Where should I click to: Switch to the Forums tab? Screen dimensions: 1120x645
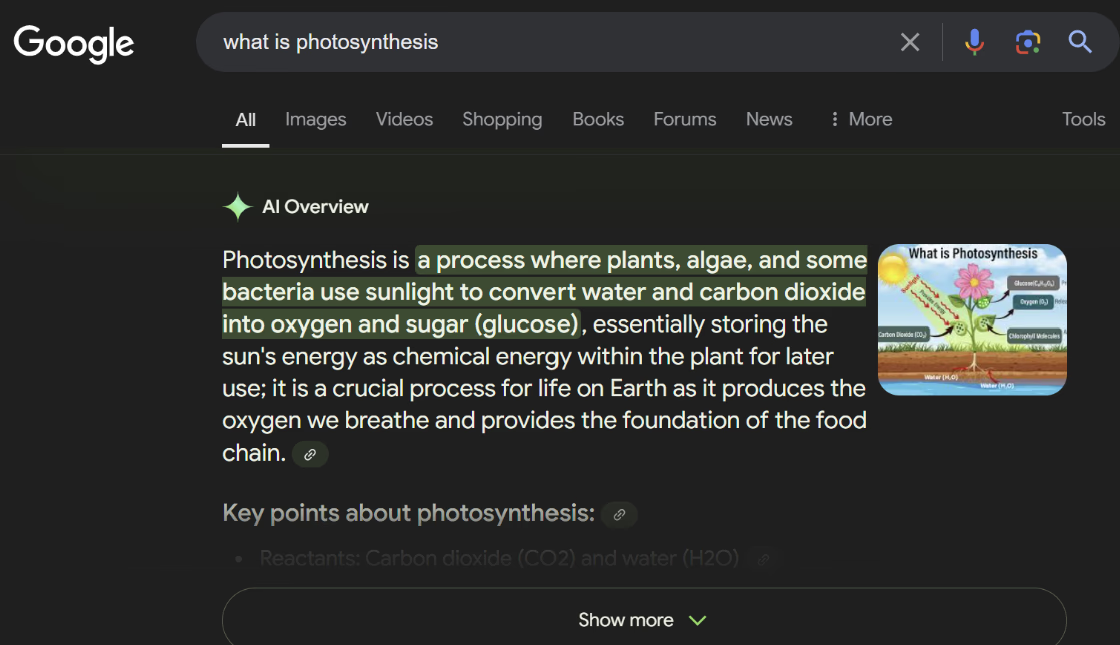click(x=685, y=119)
